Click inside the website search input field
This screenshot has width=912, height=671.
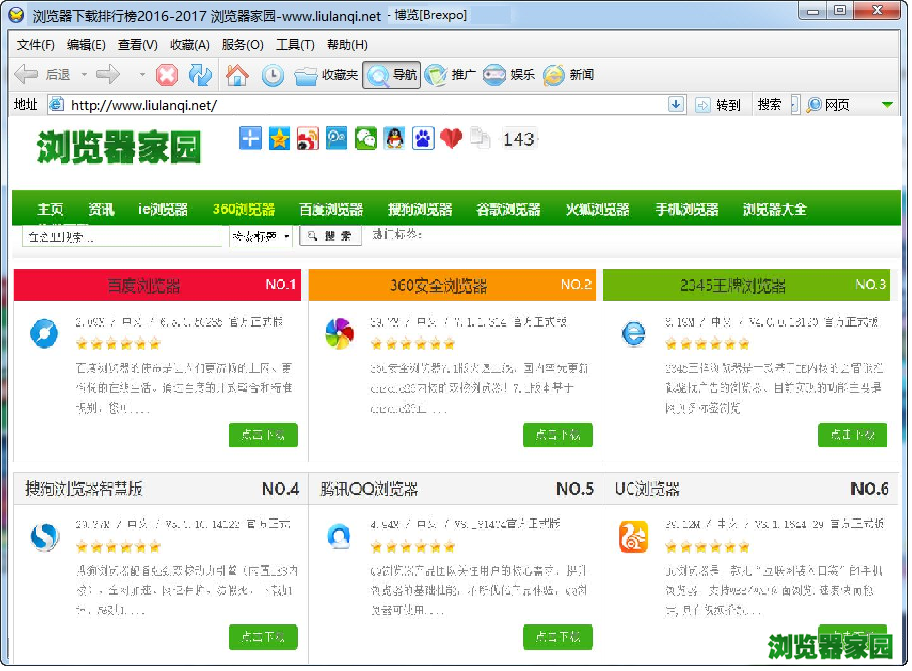coord(122,237)
